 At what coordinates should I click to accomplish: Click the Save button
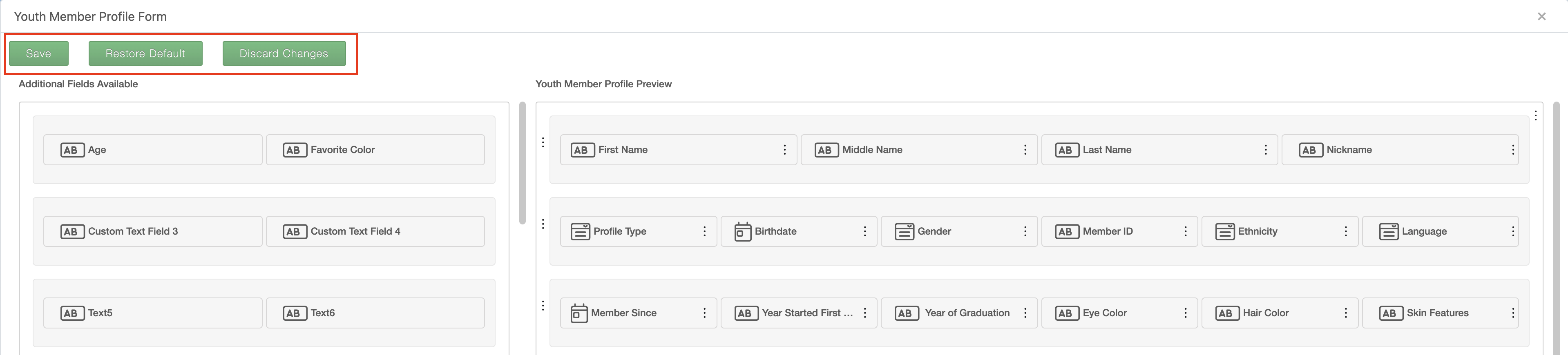point(38,53)
